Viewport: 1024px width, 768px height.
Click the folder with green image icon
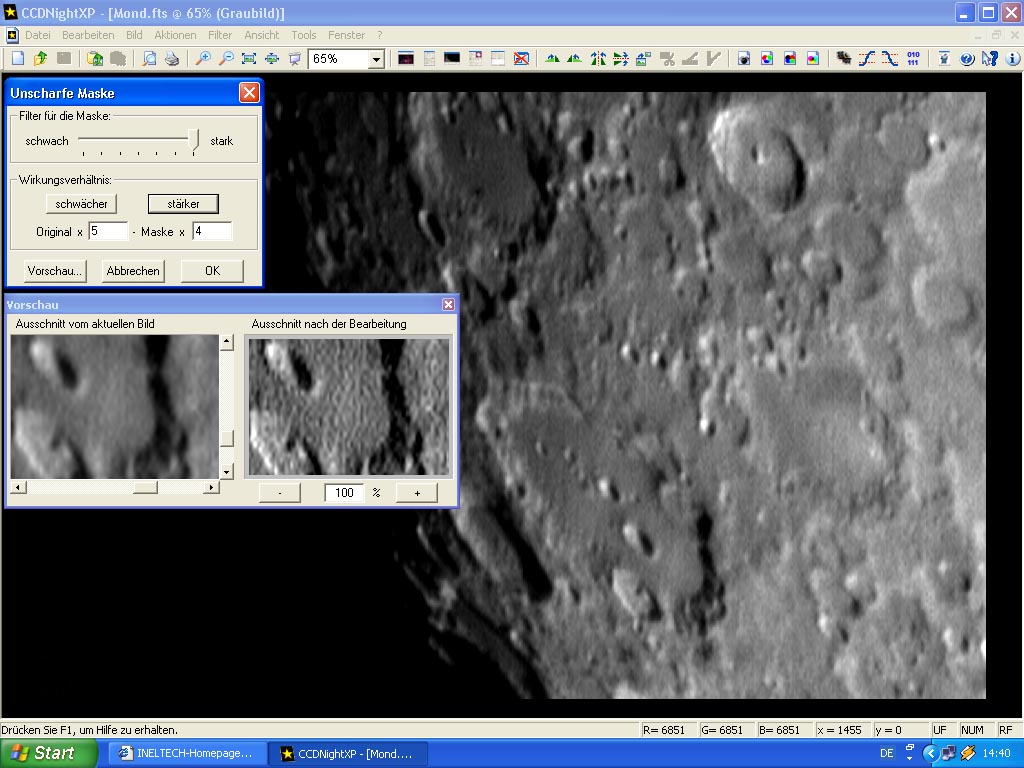(x=95, y=59)
